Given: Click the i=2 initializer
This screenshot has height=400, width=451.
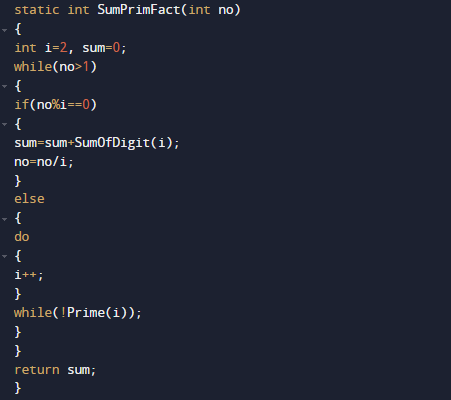Looking at the screenshot, I should (56, 48).
